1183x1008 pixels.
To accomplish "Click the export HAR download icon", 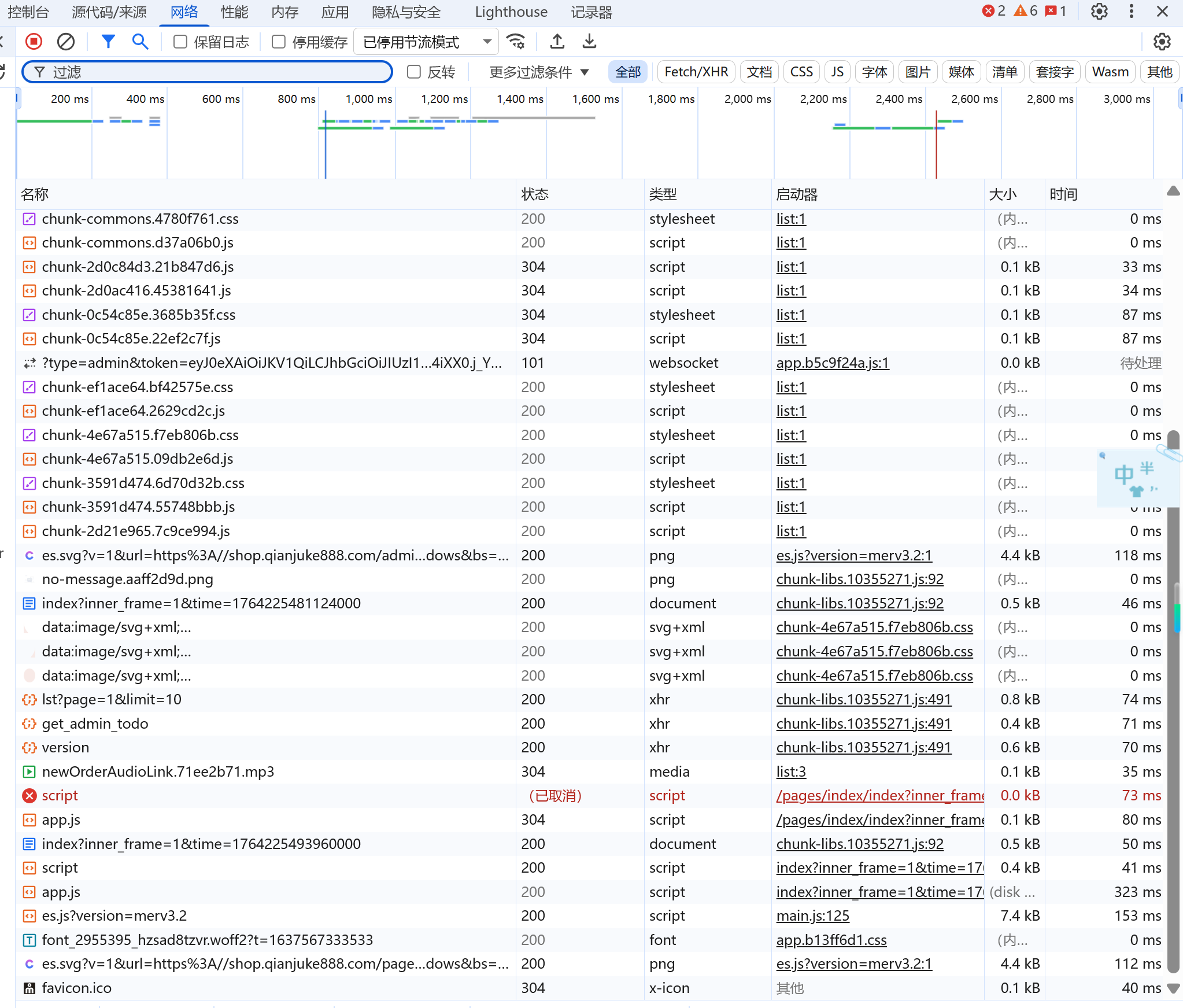I will click(x=589, y=42).
